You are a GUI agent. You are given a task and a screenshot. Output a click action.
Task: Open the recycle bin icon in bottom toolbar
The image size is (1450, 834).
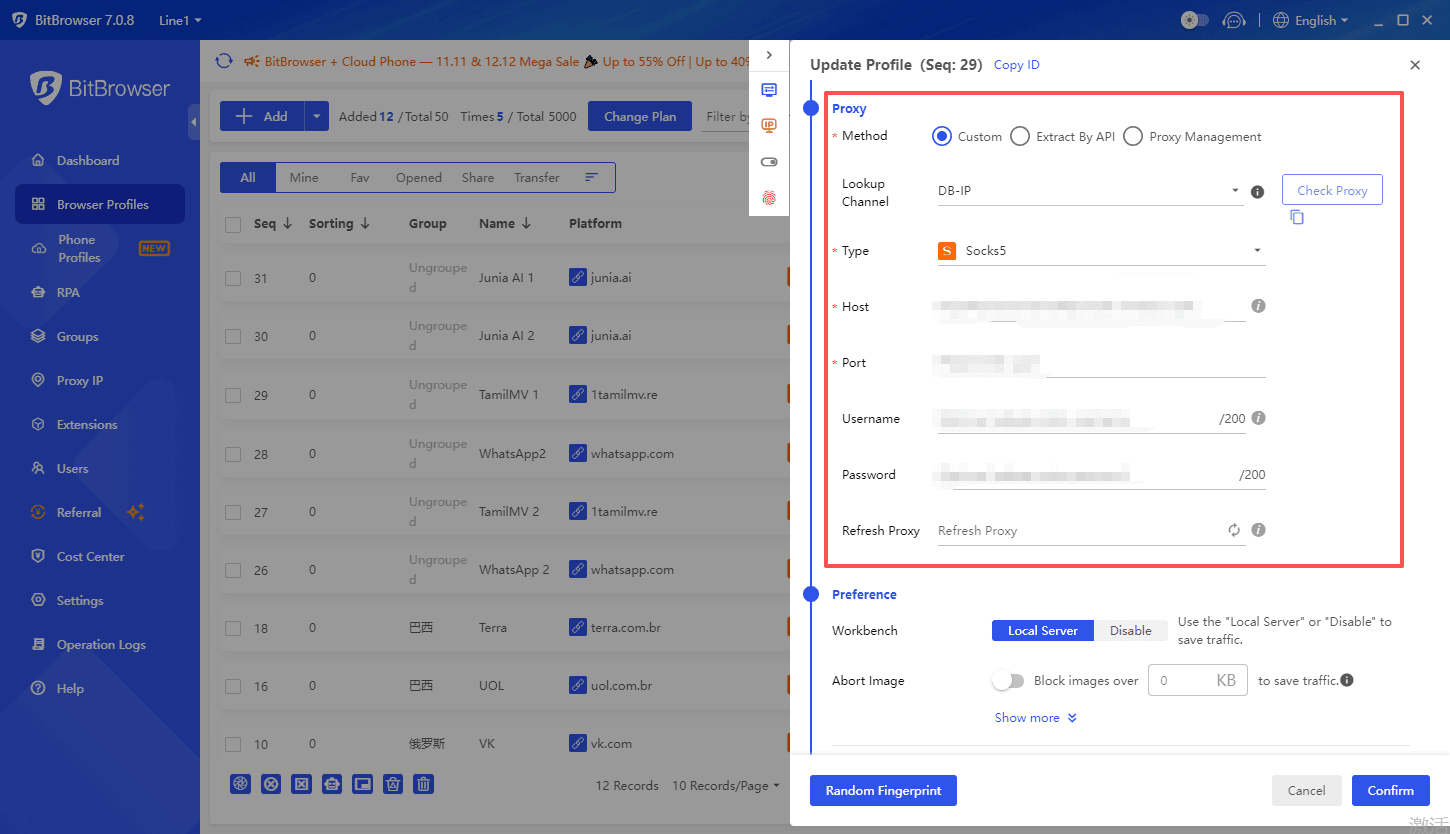click(x=393, y=784)
